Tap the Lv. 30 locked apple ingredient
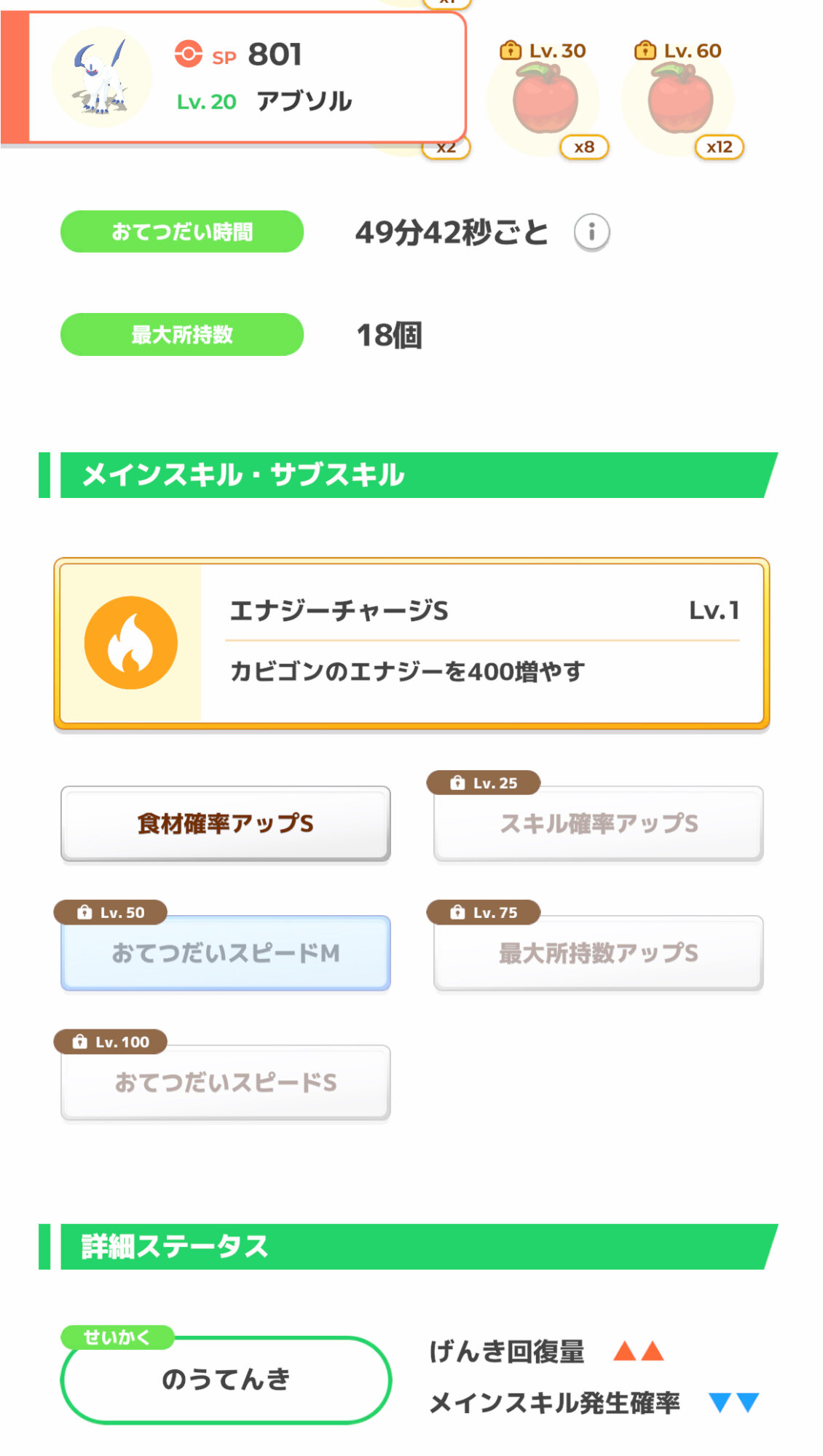 point(546,98)
